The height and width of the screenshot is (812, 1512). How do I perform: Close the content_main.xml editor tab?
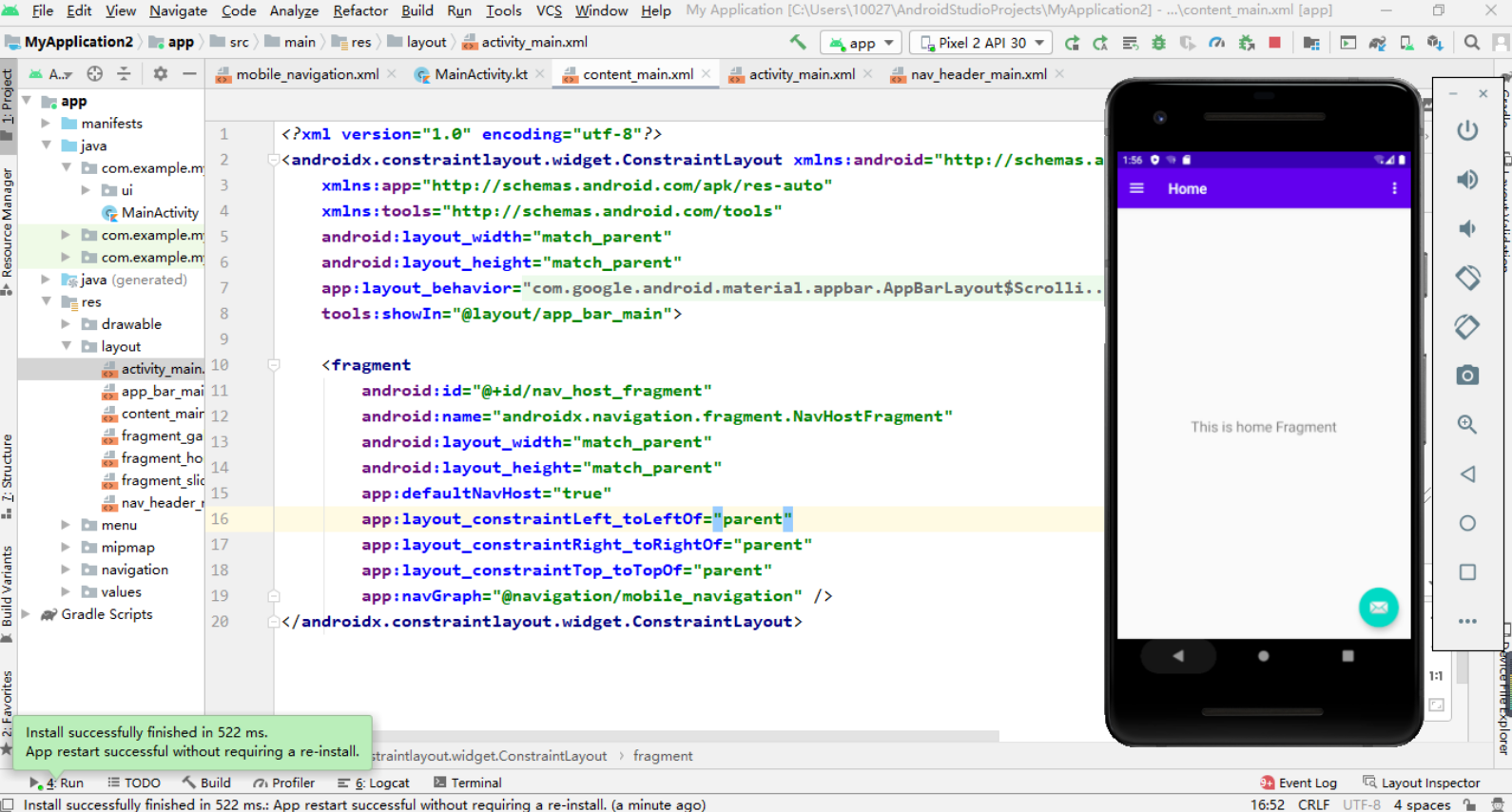[x=706, y=74]
